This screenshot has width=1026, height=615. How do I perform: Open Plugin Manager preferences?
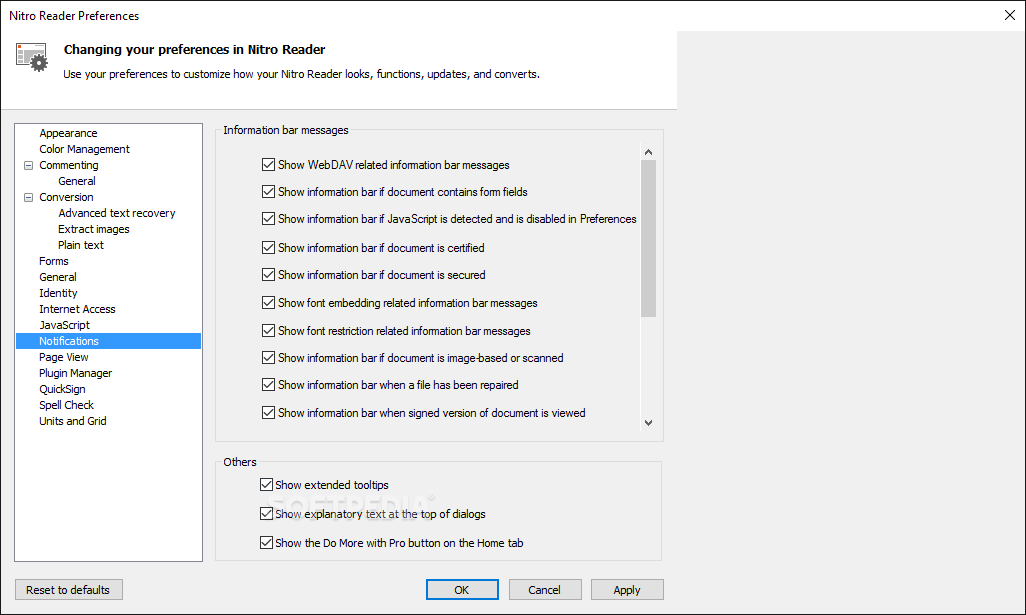(x=75, y=373)
